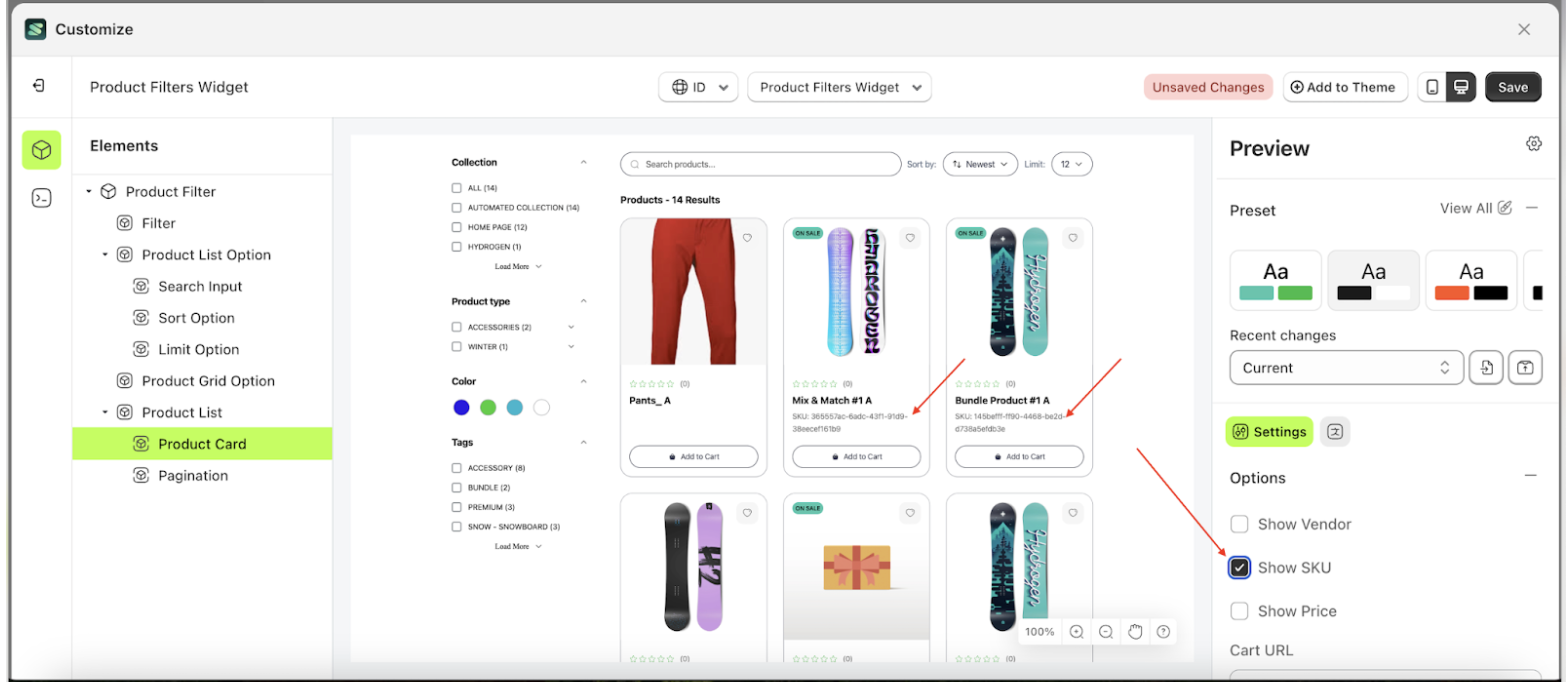Select the blue color filter swatch
Viewport: 1566px width, 682px height.
(461, 407)
